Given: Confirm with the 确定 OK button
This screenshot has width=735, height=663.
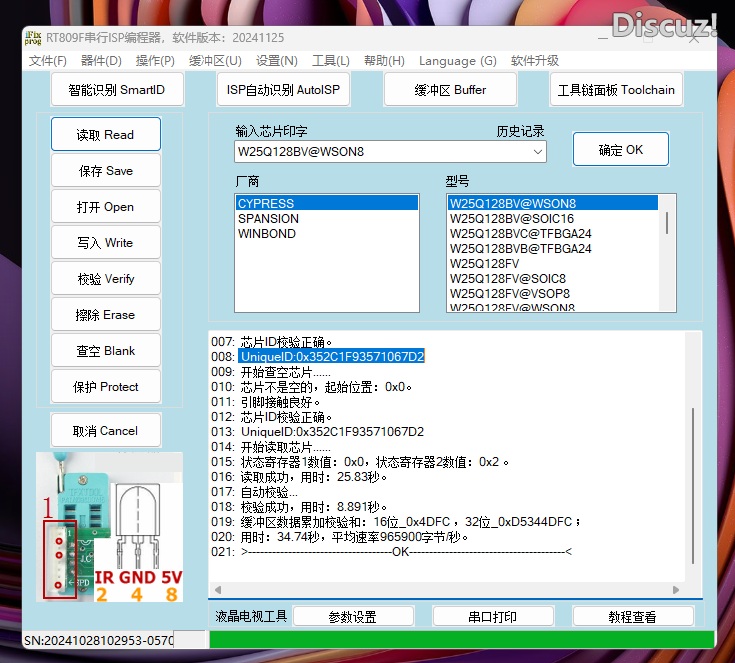Looking at the screenshot, I should click(621, 150).
